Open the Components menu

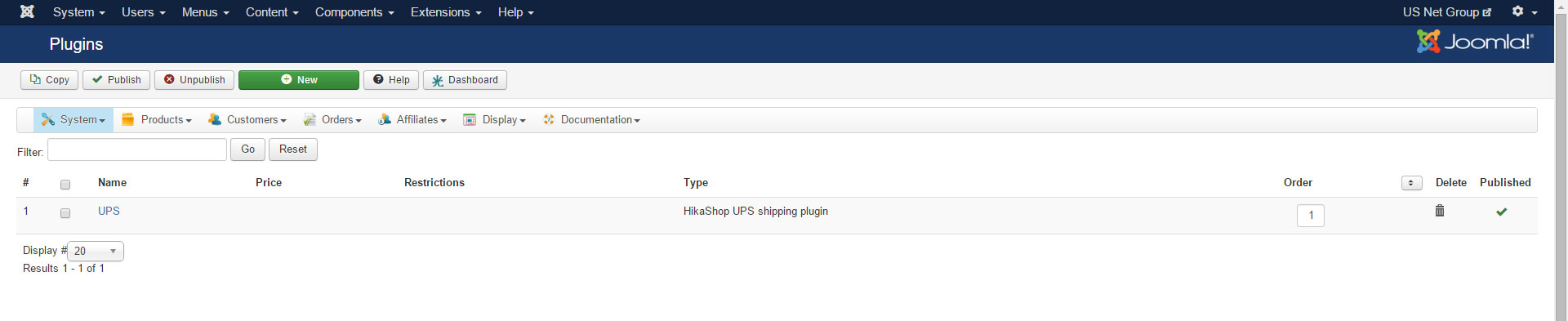coord(354,12)
